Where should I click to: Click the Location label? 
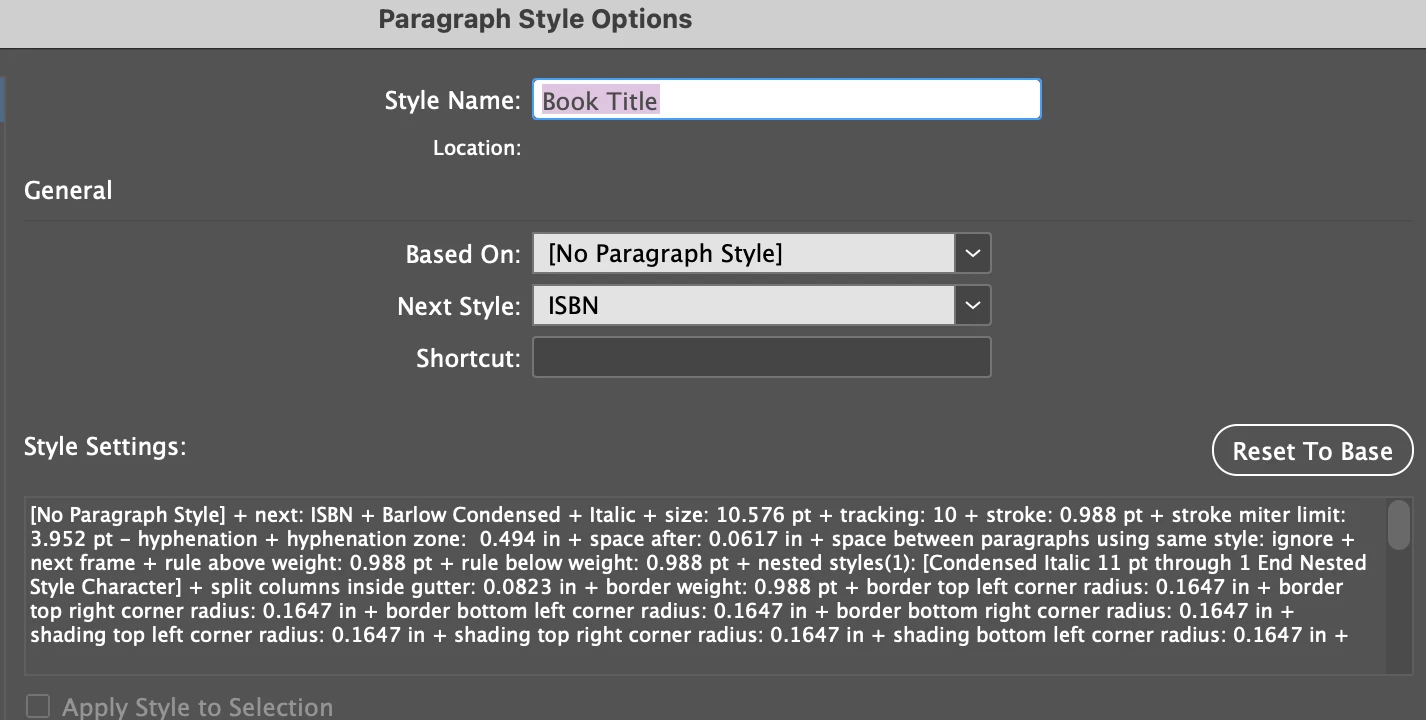tap(477, 148)
